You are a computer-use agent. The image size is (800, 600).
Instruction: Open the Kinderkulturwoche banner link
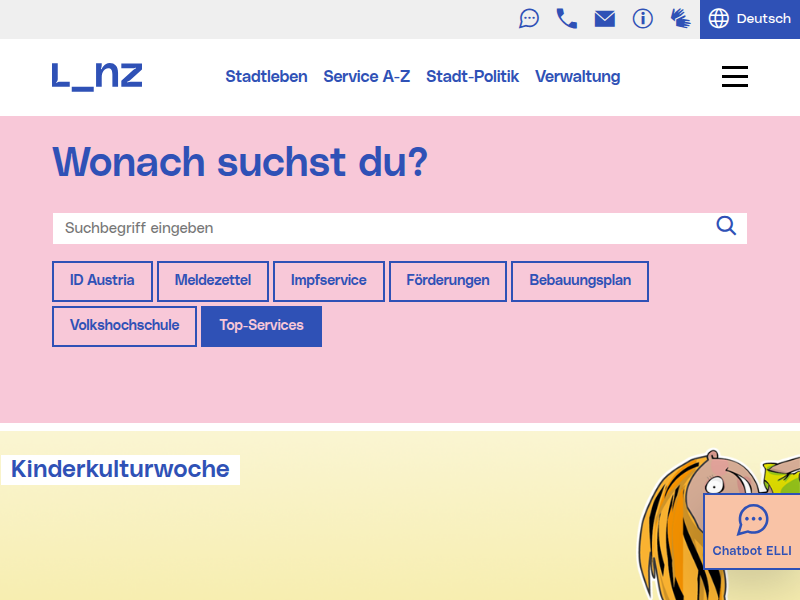point(120,469)
